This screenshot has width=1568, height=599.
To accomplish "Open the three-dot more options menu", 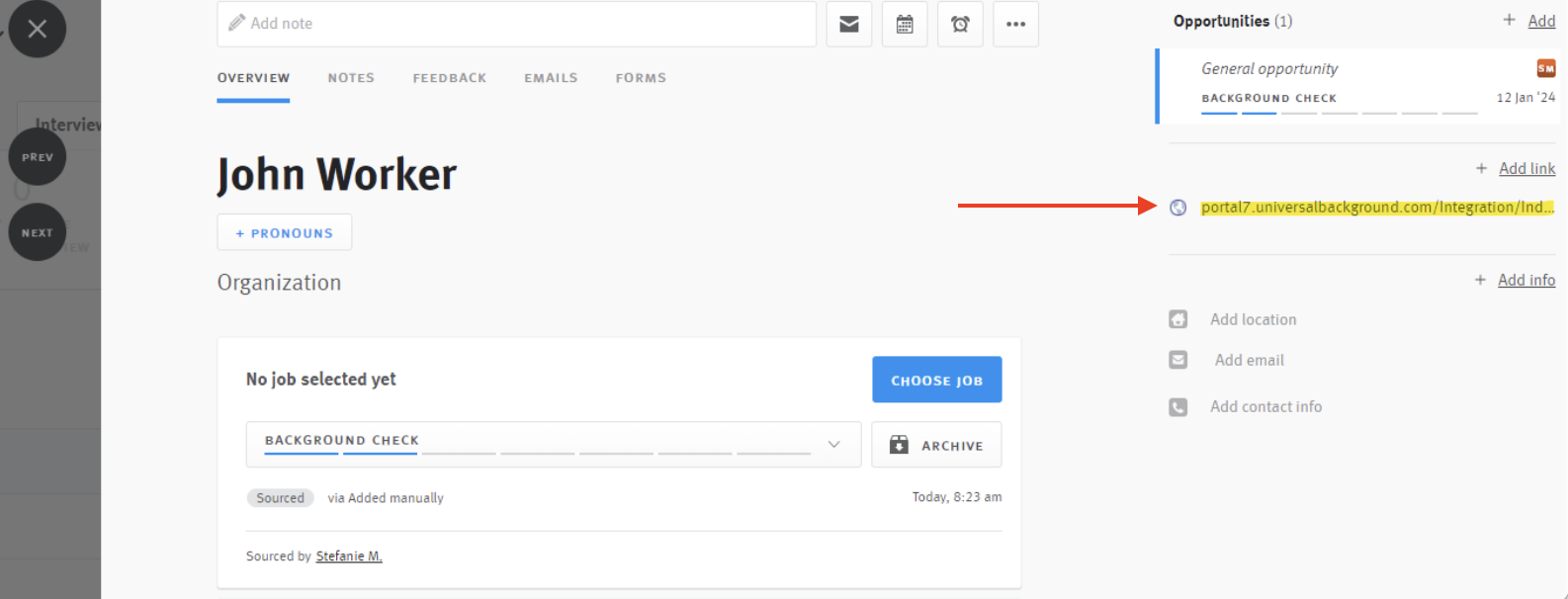I will (x=1015, y=25).
